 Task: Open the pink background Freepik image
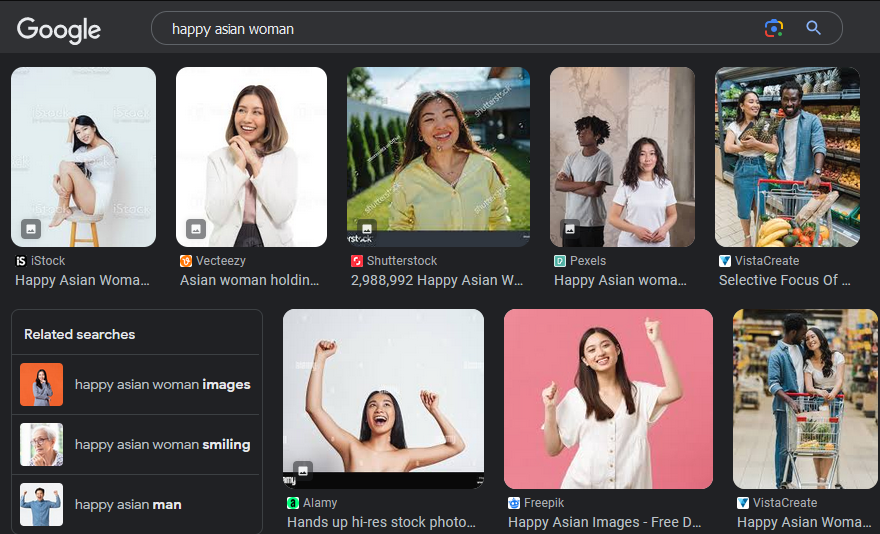608,398
